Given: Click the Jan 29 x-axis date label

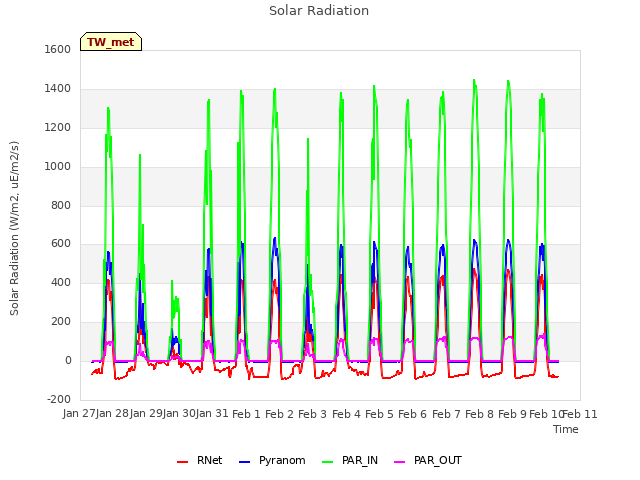Looking at the screenshot, I should (146, 414).
